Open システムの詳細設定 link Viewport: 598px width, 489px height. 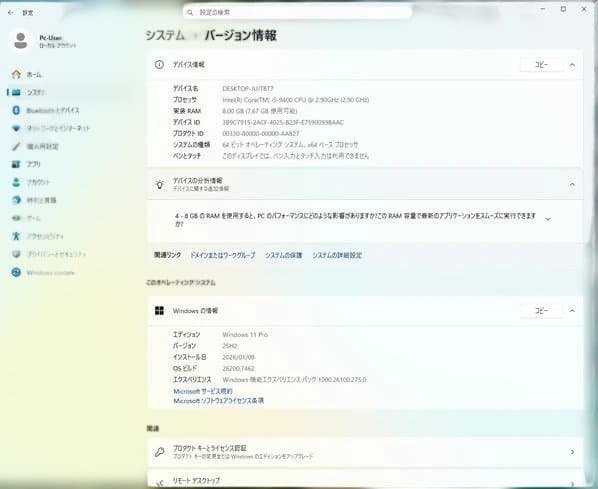point(337,255)
